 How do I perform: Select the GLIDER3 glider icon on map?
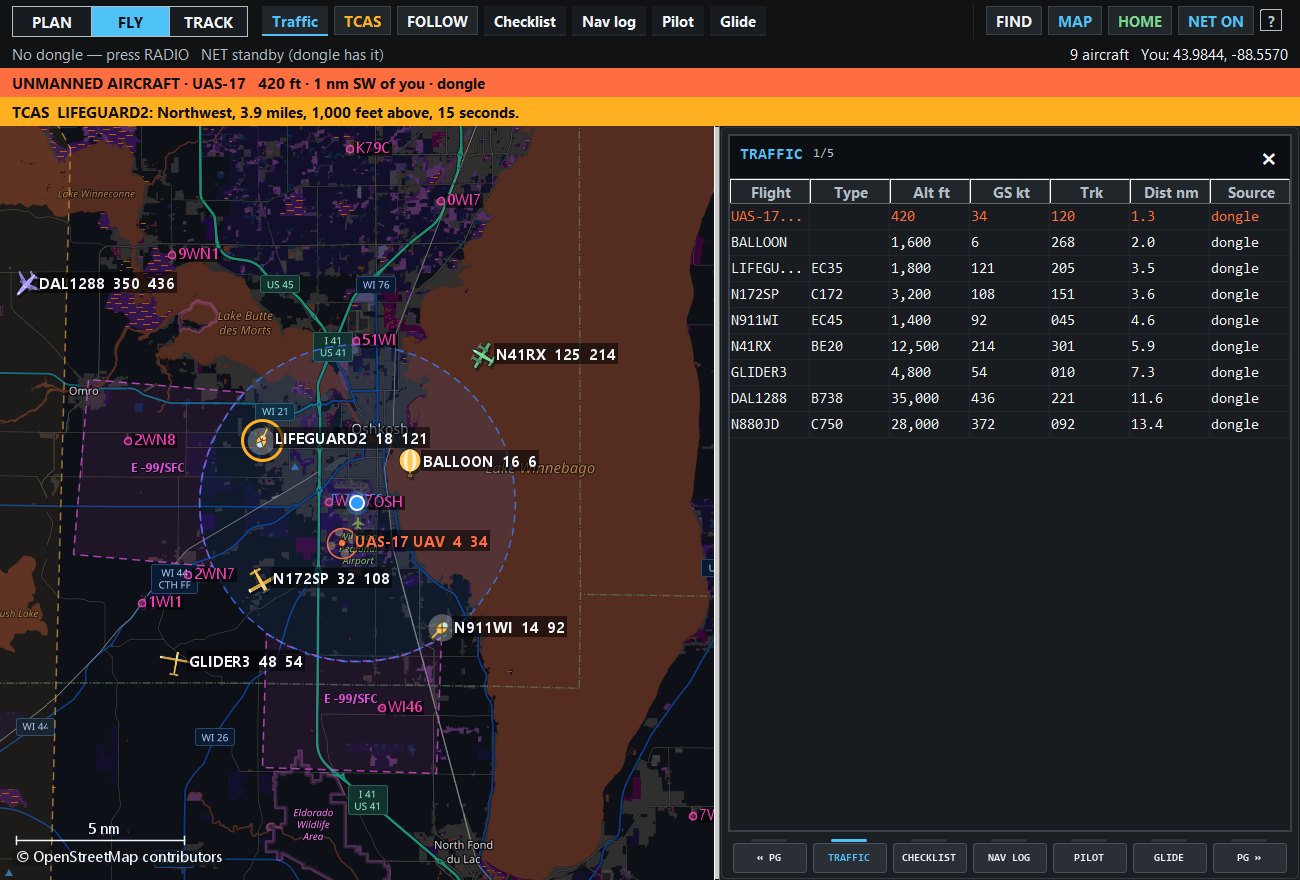175,662
